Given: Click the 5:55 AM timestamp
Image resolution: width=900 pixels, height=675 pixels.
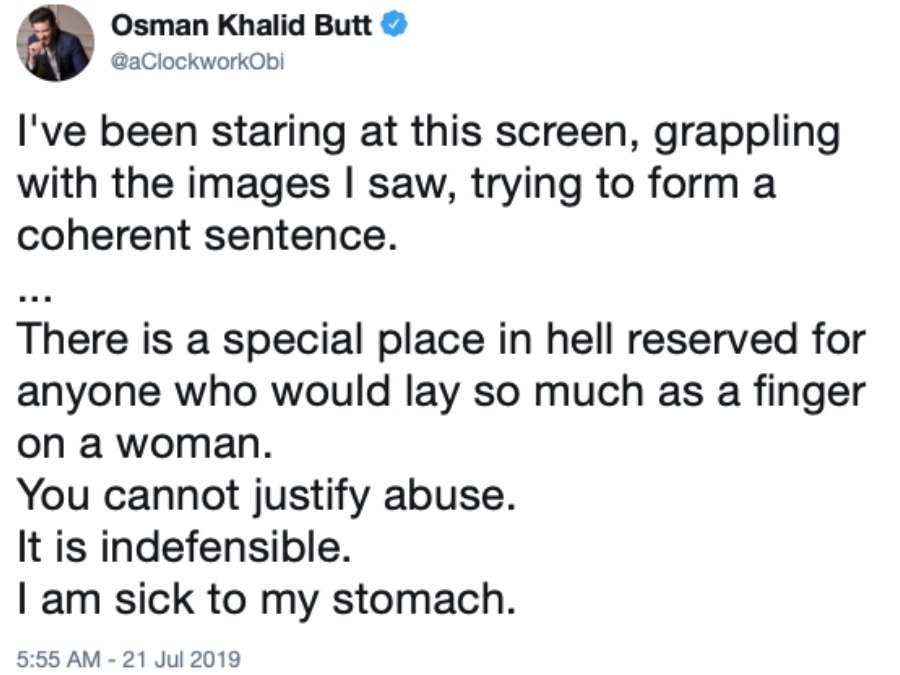Looking at the screenshot, I should tap(58, 658).
